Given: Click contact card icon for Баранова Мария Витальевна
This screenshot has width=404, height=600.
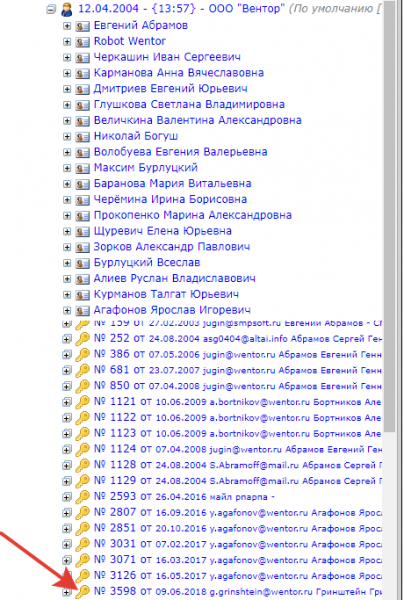Looking at the screenshot, I should click(x=82, y=184).
